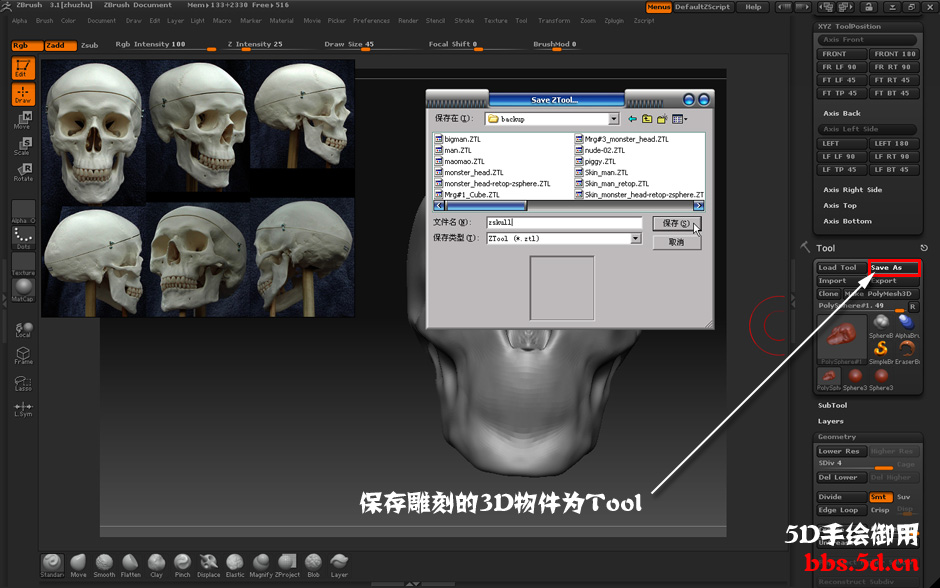Click the Lasso selection icon
Image resolution: width=940 pixels, height=588 pixels.
[x=23, y=382]
